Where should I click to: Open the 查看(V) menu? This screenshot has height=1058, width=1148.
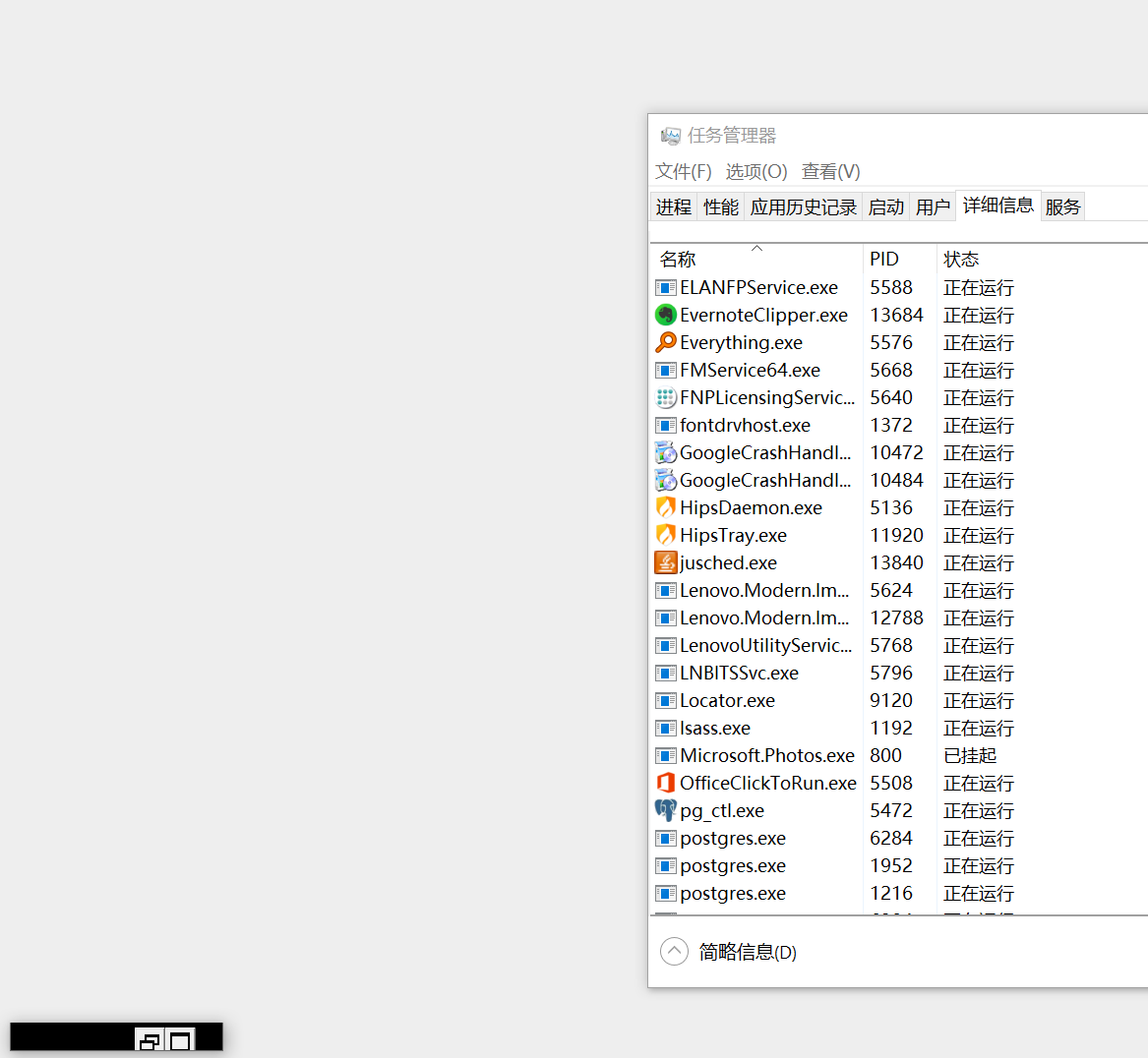(x=831, y=171)
